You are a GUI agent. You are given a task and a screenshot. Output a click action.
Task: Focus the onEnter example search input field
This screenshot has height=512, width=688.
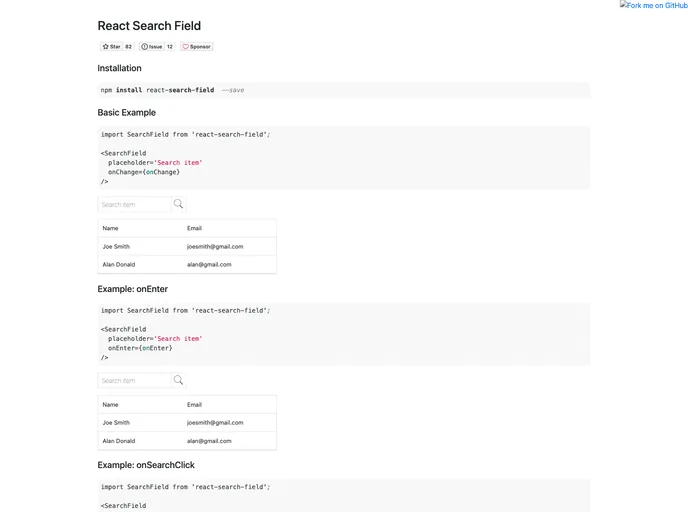[134, 380]
